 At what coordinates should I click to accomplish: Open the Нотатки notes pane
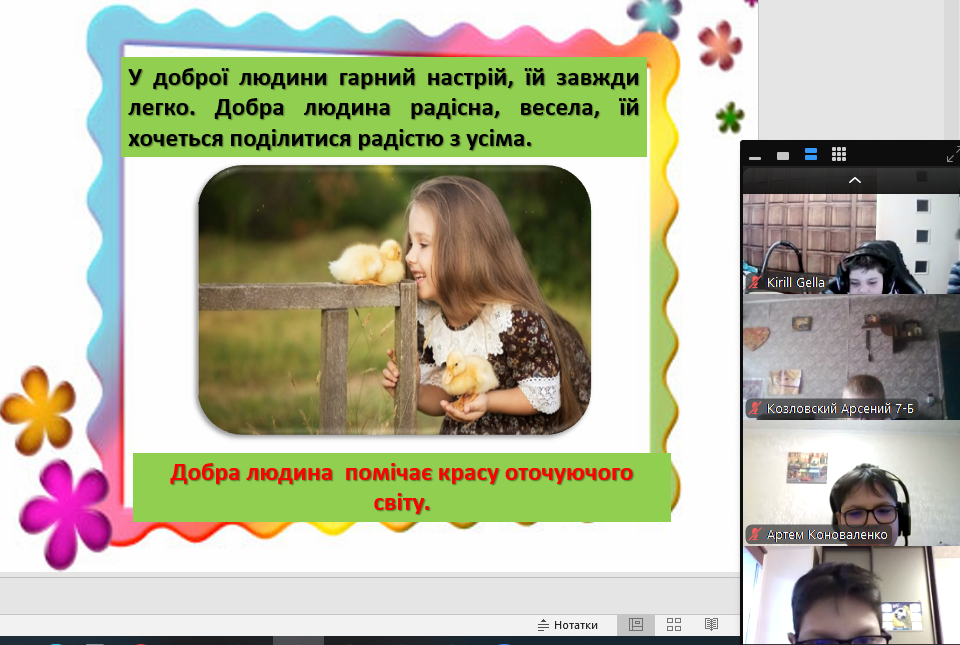[568, 625]
